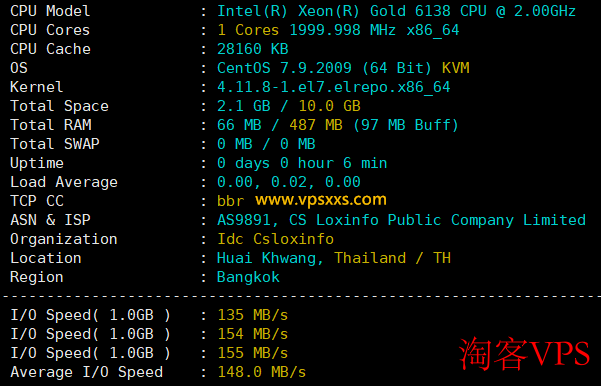Click the CPU Model label
601x386 pixels.
(x=50, y=11)
